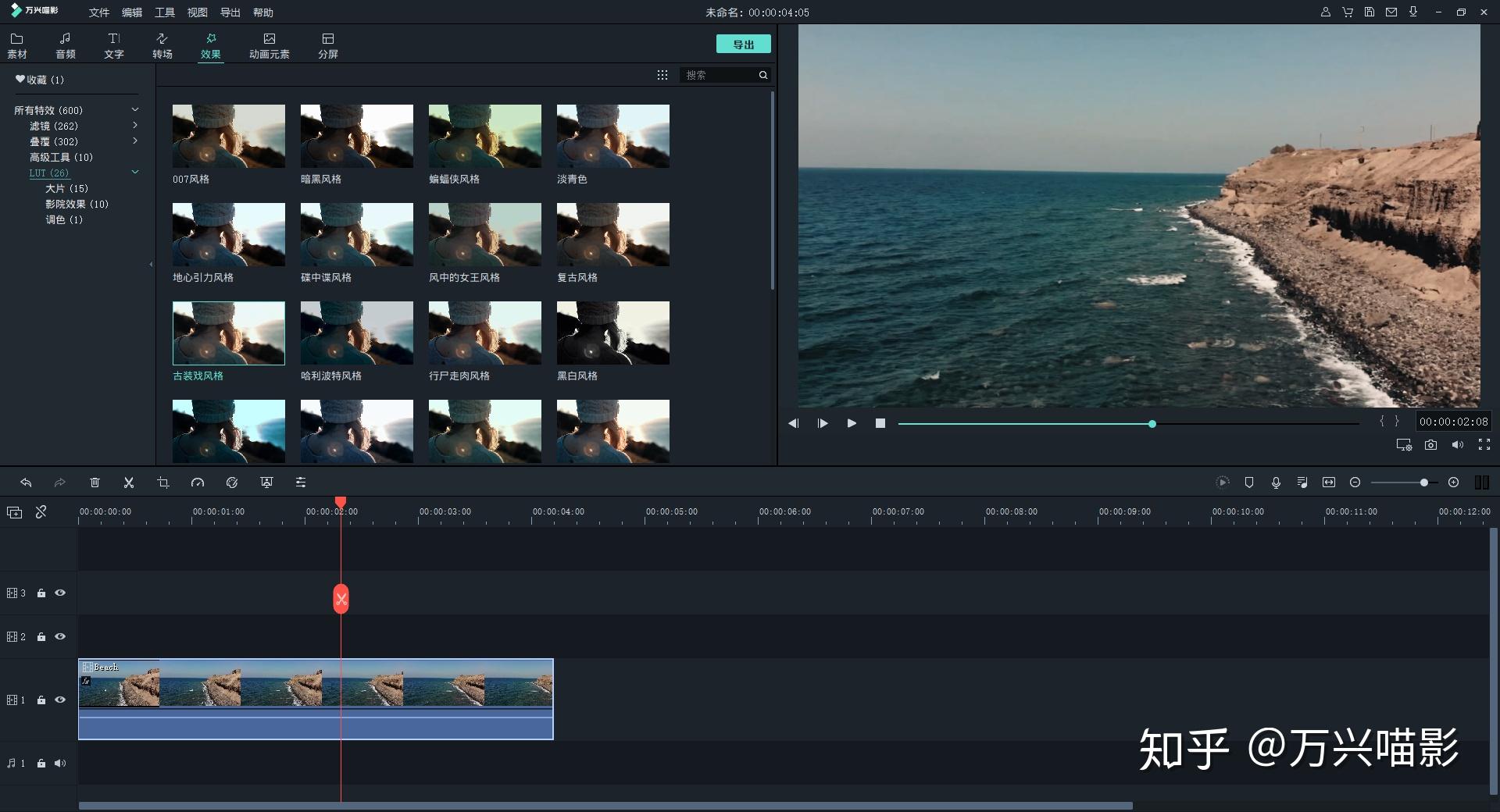Screen dimensions: 1500x812
Task: Take a snapshot with camera icon
Action: [x=1430, y=444]
